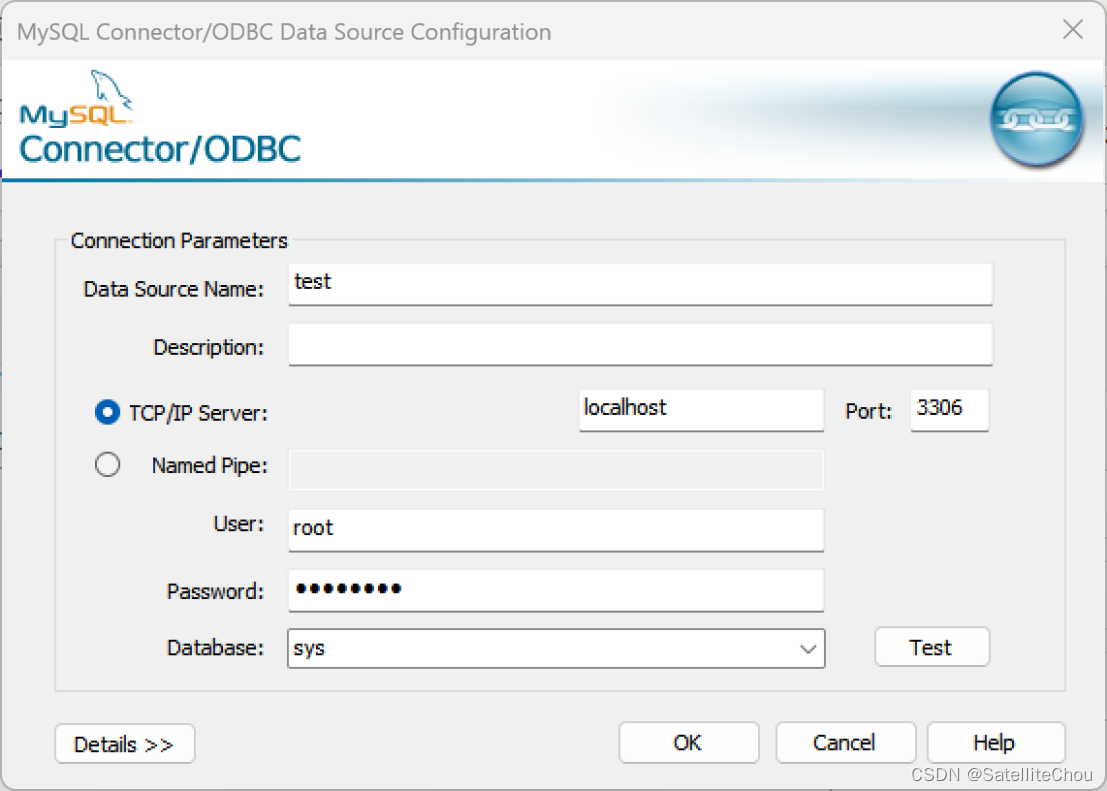Select the Named Pipe radio button

click(107, 463)
